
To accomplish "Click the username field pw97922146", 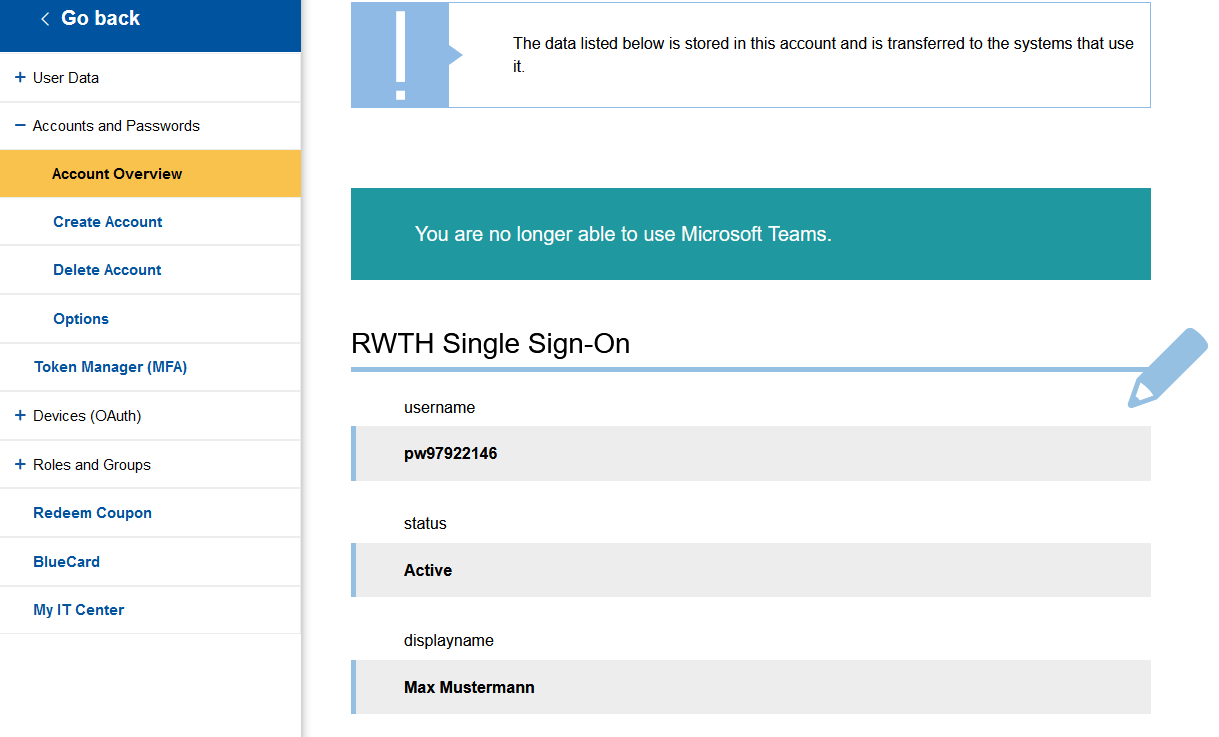I will [750, 454].
